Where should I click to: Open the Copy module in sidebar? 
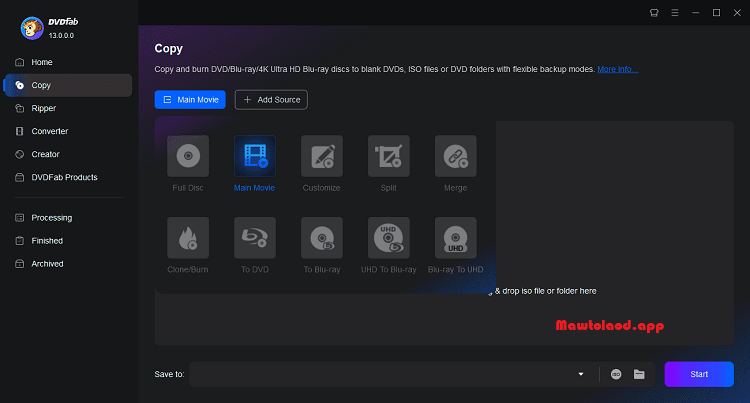pyautogui.click(x=67, y=85)
